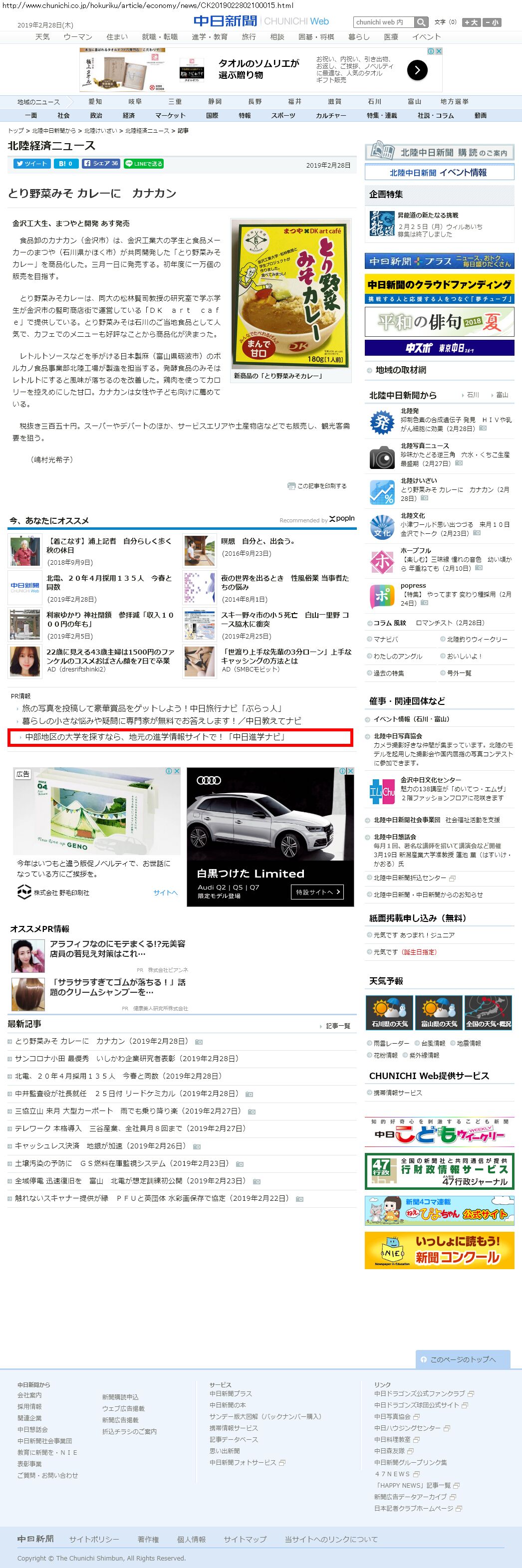
Task: Click the Facebook シェア button
Action: click(100, 164)
